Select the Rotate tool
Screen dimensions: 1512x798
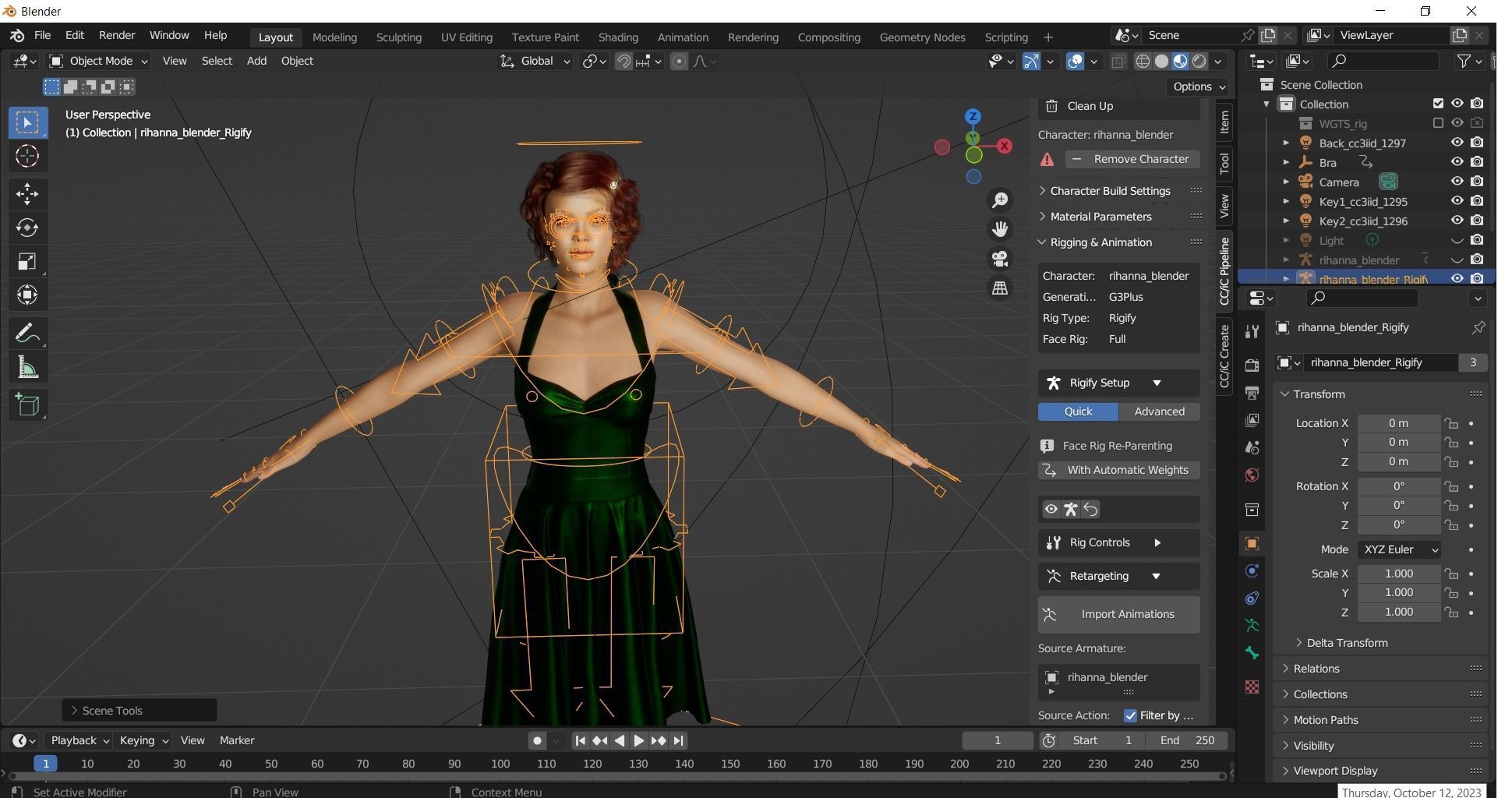(x=27, y=228)
